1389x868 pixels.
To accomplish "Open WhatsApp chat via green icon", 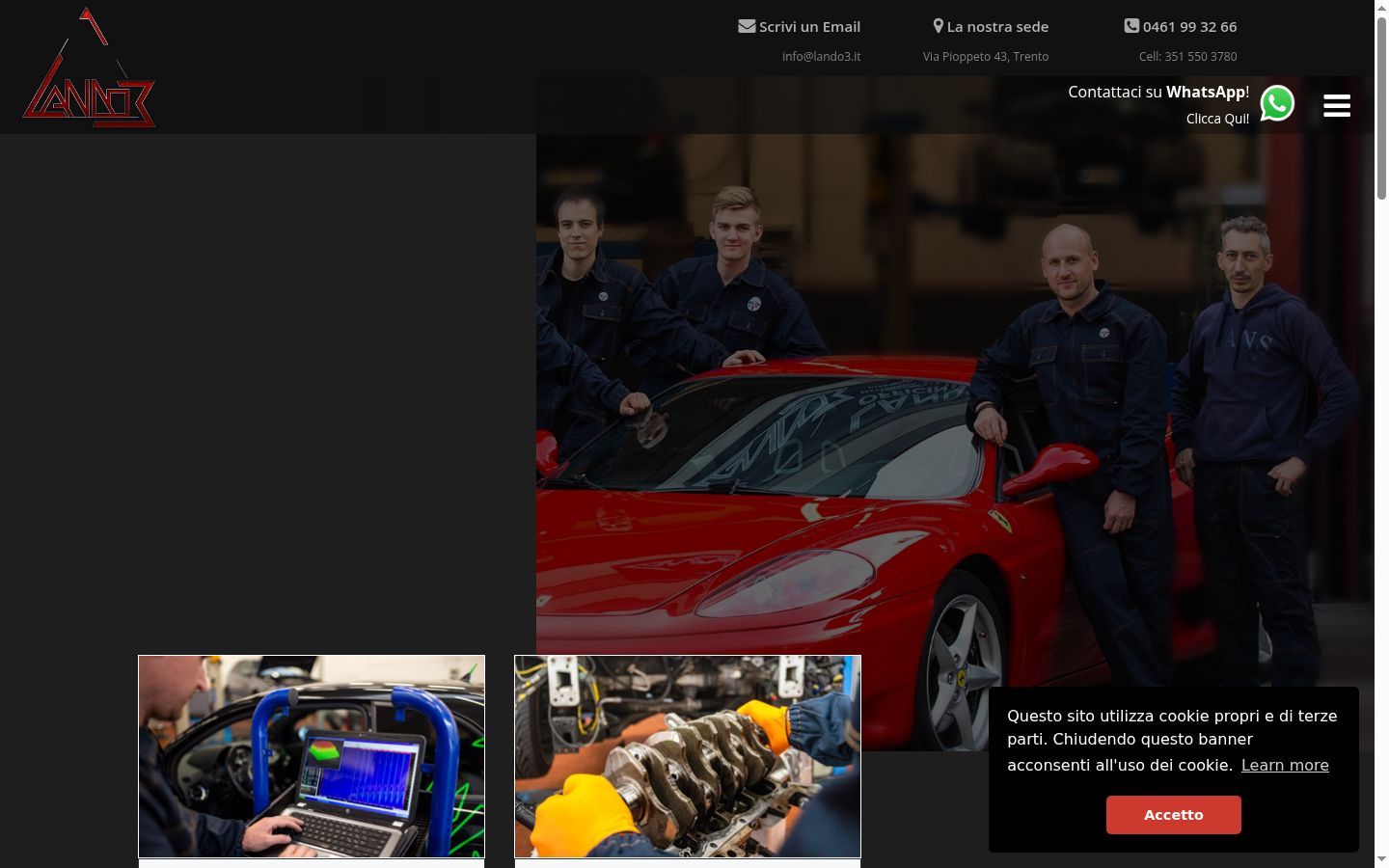I will [x=1277, y=103].
